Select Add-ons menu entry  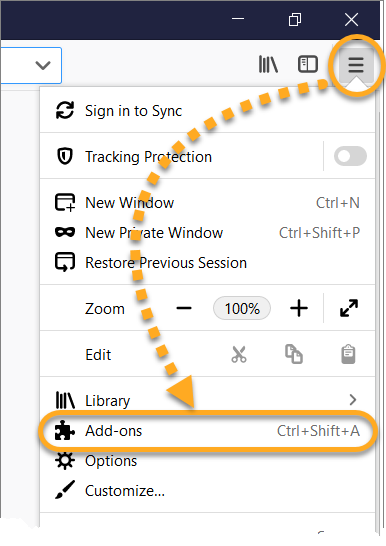pos(207,431)
